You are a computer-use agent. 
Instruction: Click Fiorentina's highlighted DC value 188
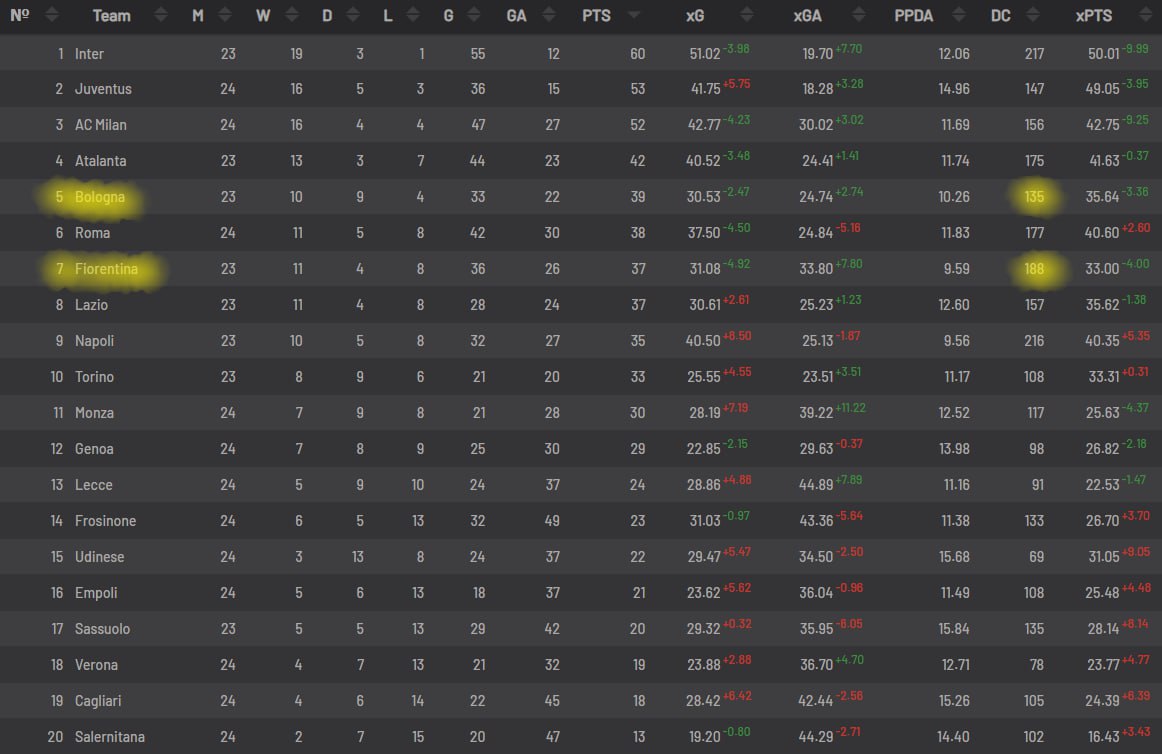tap(1034, 269)
